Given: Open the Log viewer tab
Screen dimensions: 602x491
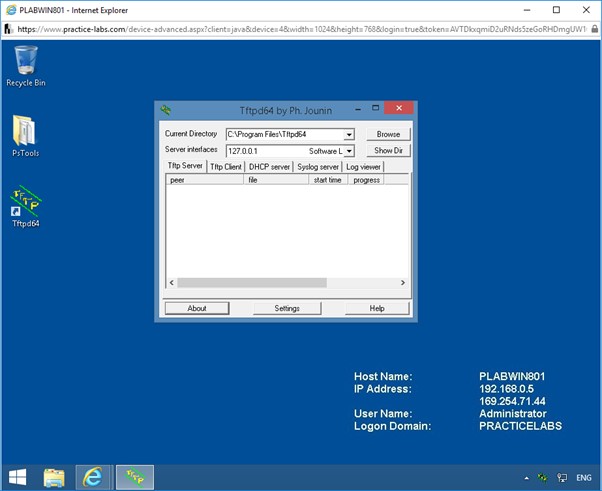Looking at the screenshot, I should point(363,167).
